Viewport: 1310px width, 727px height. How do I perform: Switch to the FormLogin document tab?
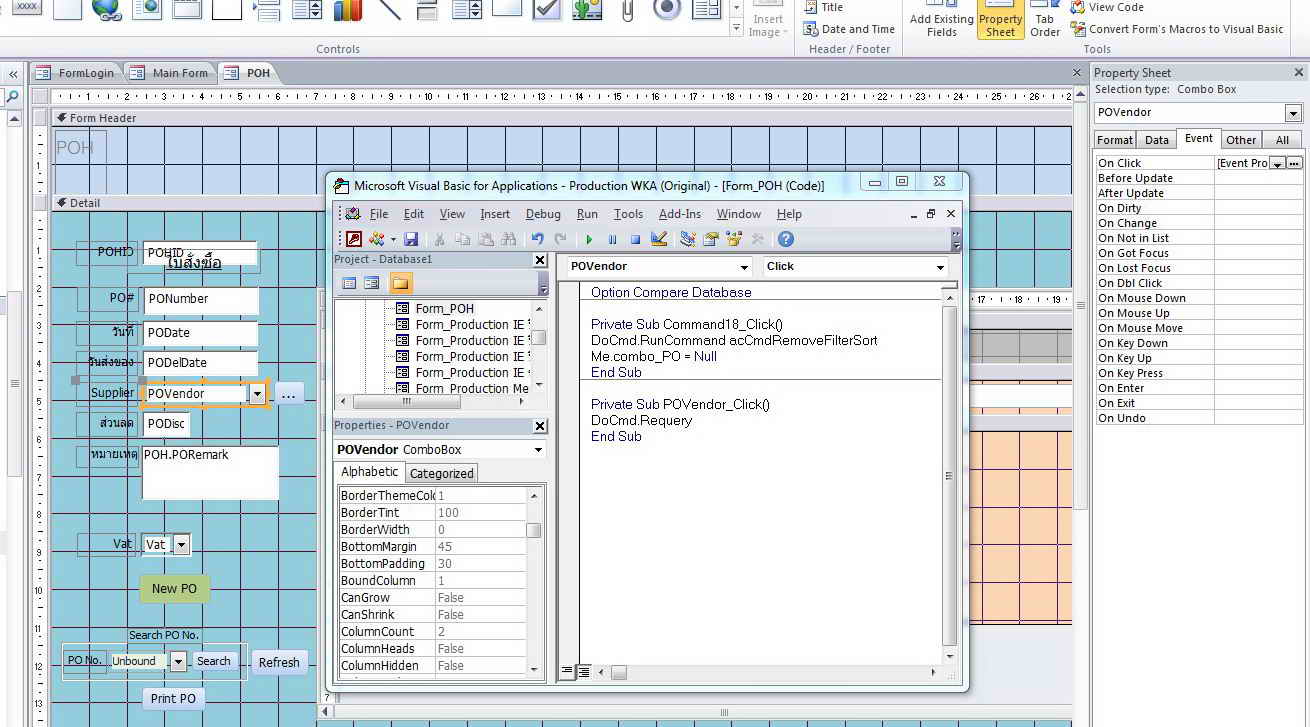tap(76, 73)
